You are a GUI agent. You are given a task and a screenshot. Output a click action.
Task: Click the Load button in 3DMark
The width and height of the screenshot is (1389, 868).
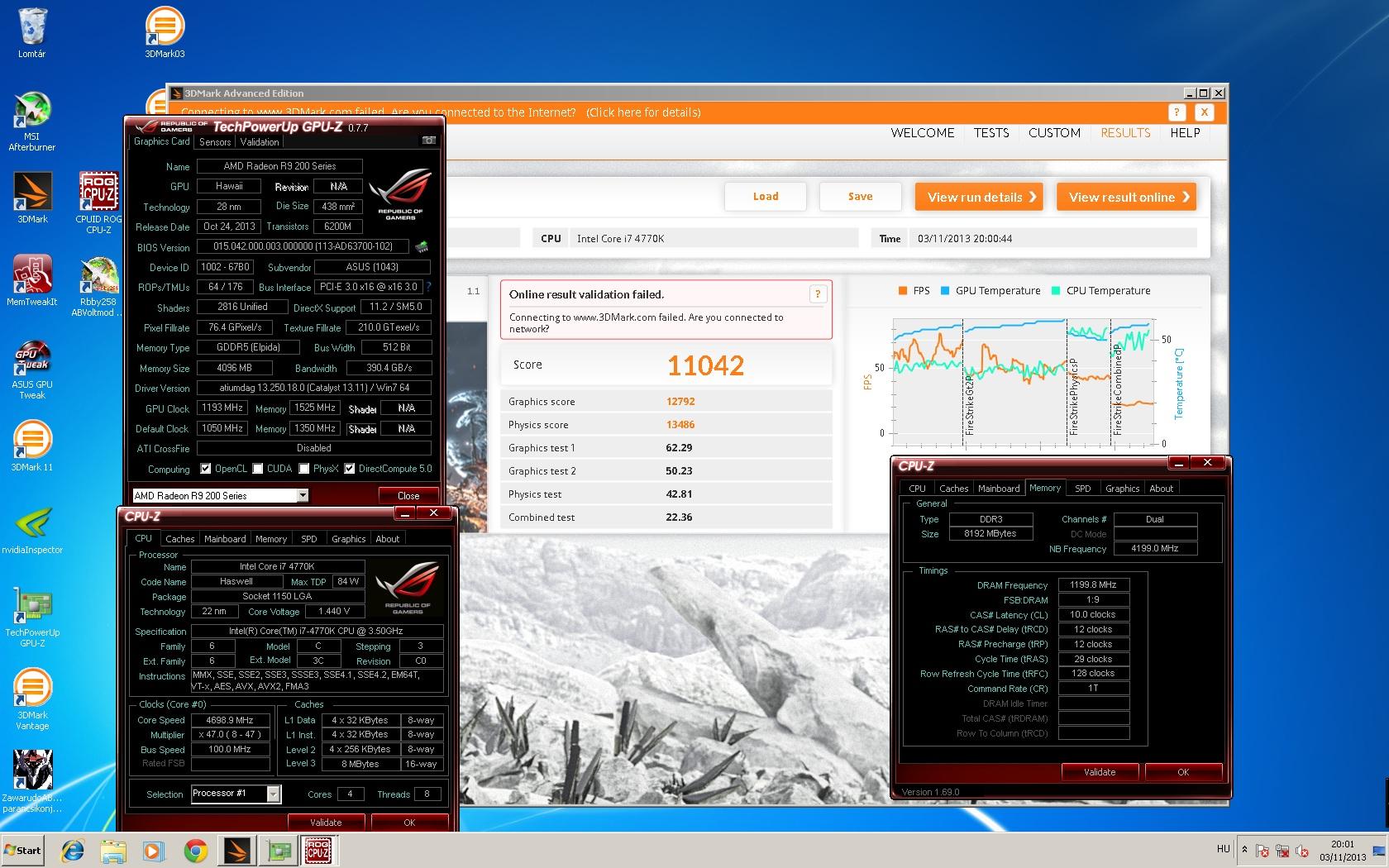[766, 197]
